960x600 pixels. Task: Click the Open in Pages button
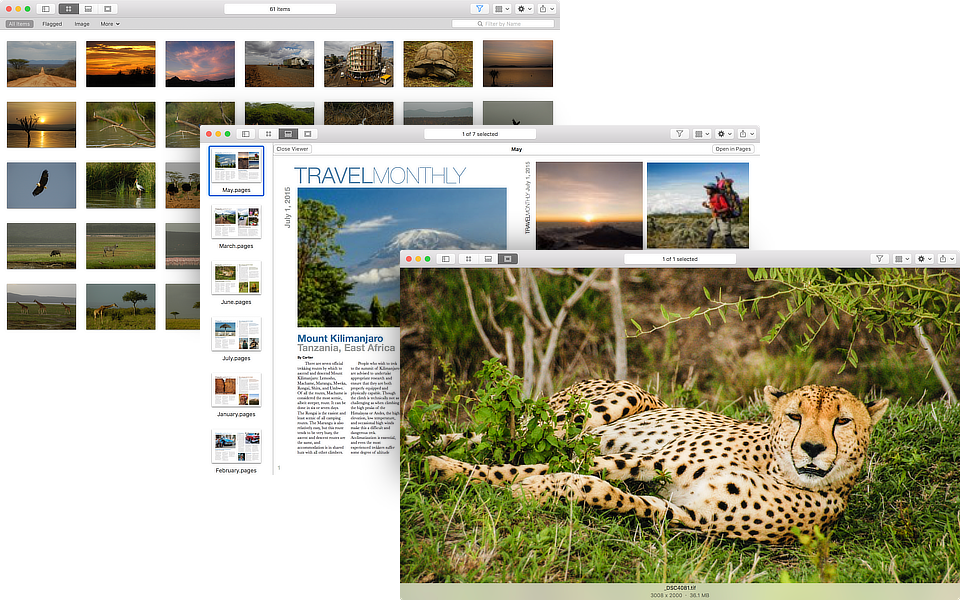coord(731,148)
